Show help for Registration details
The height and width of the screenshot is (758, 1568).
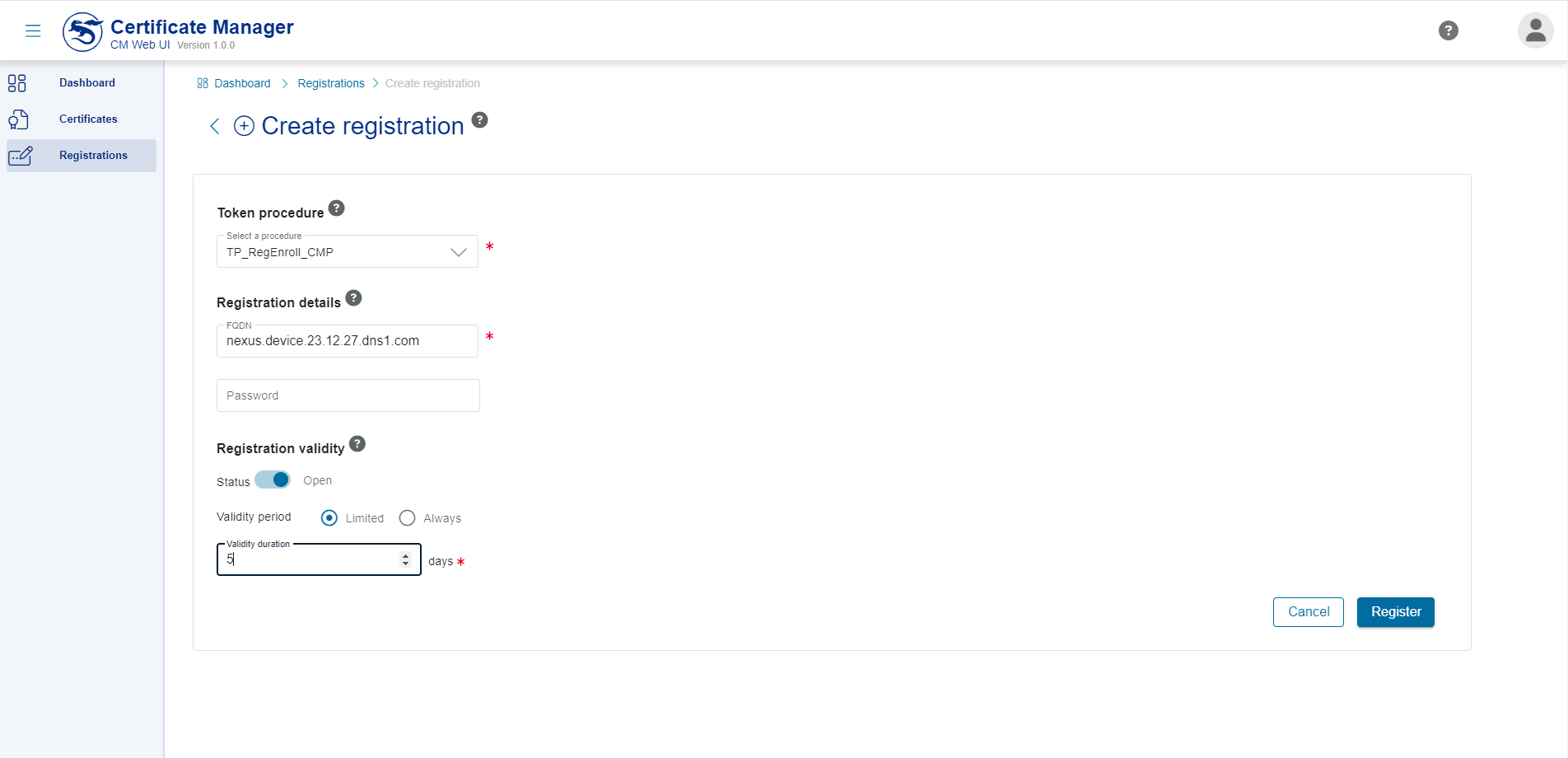coord(353,298)
